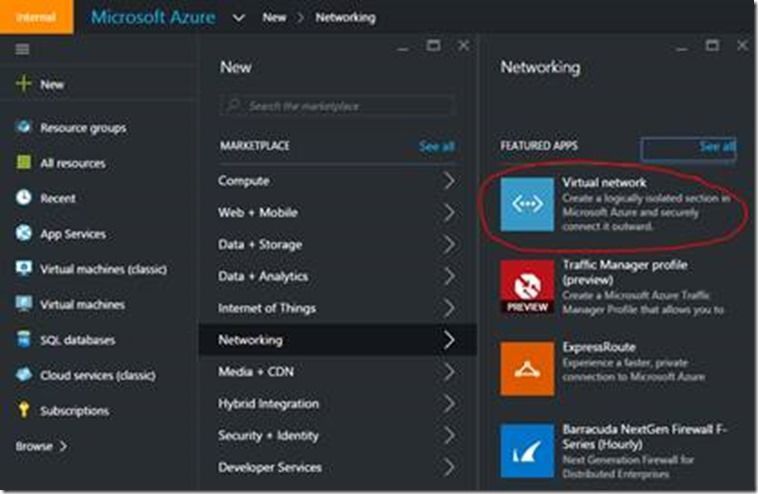Click the Virtual machines (classic) monitor icon

23,268
